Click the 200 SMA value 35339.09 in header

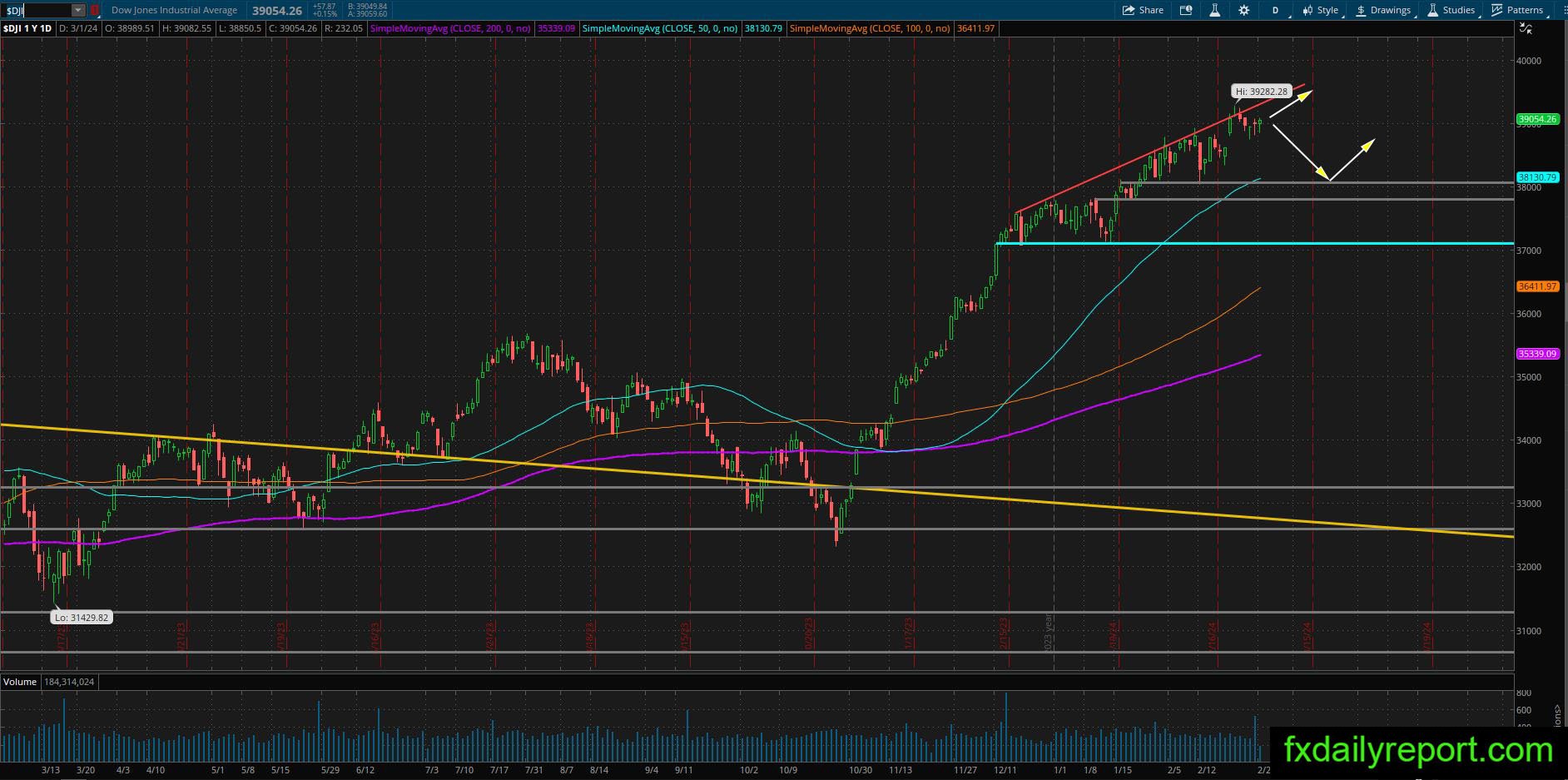tap(556, 28)
